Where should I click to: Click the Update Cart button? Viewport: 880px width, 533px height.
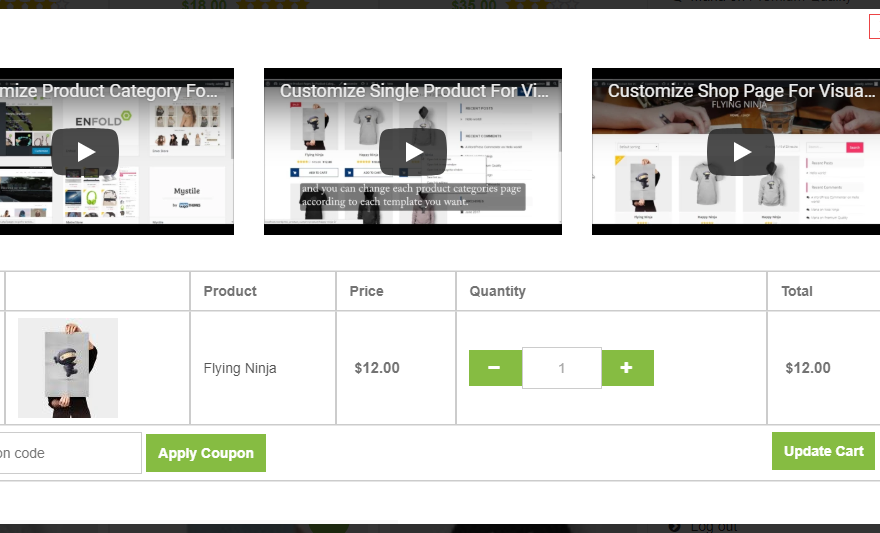click(x=823, y=451)
